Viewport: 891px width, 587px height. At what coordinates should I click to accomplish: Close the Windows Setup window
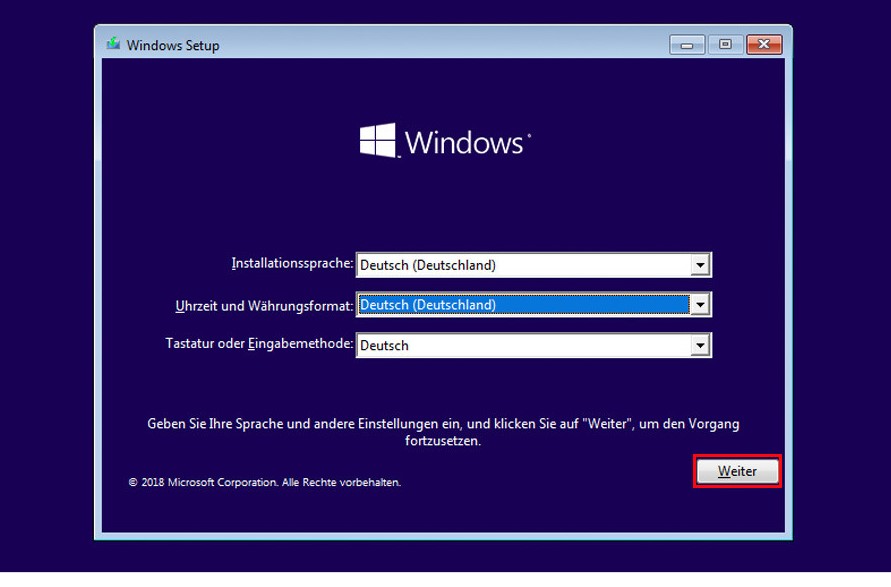[764, 44]
